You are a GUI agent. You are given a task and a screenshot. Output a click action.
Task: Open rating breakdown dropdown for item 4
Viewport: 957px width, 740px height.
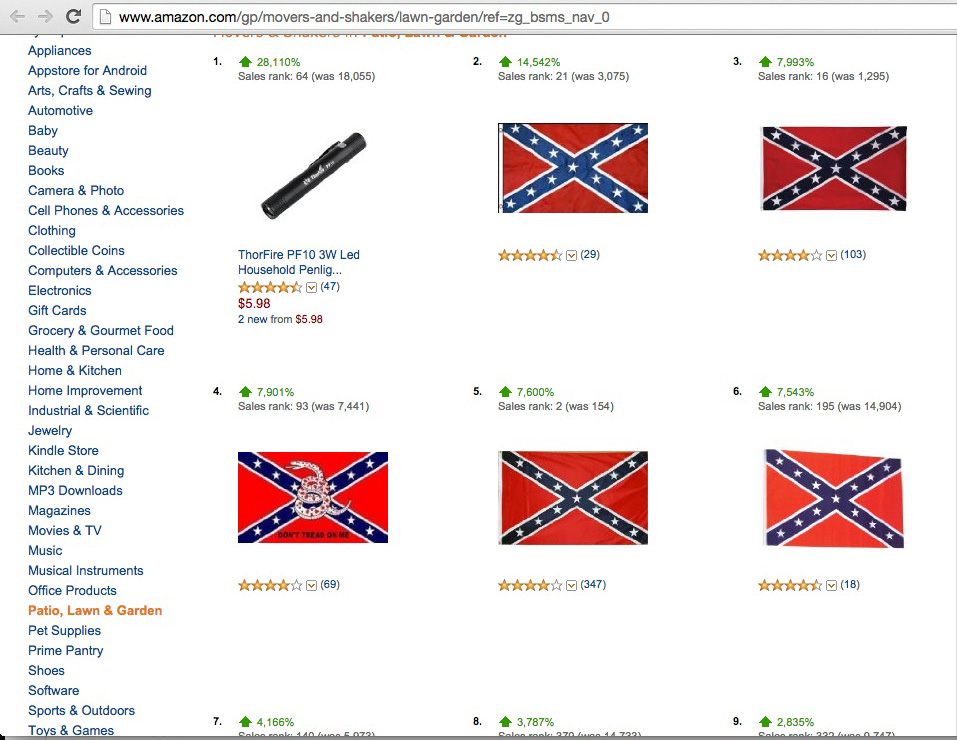[x=311, y=585]
